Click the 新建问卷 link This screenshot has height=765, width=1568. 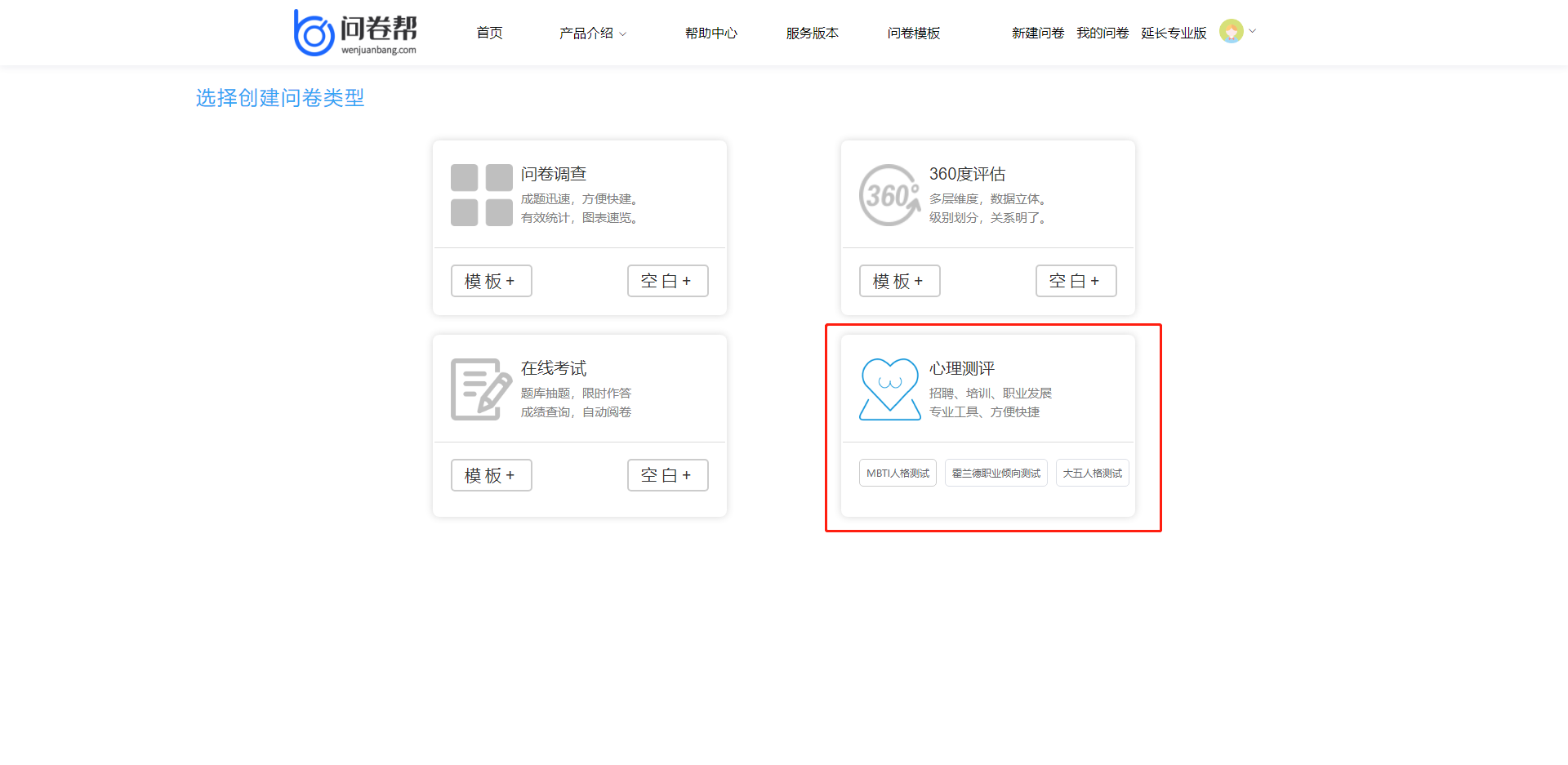coord(1038,33)
